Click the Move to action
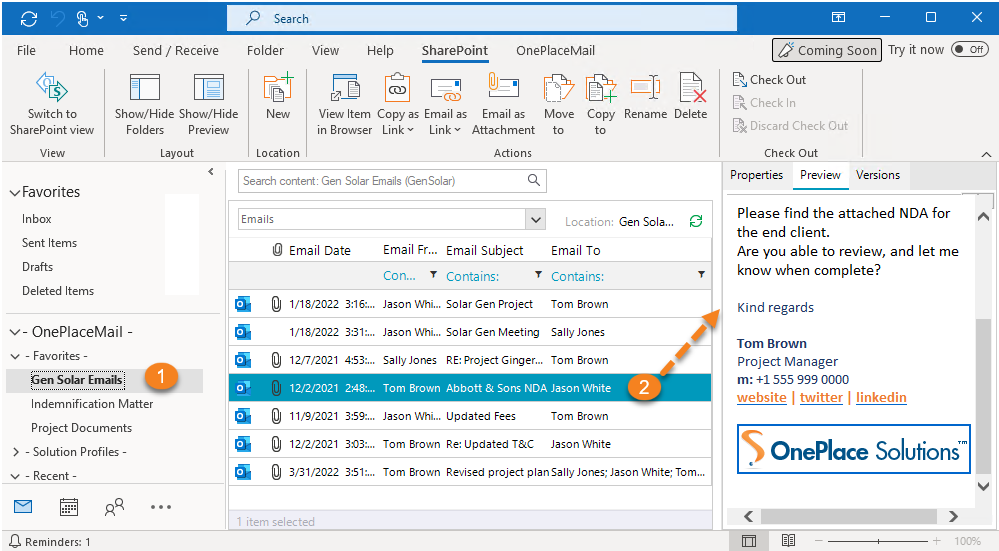999x551 pixels. tap(559, 104)
